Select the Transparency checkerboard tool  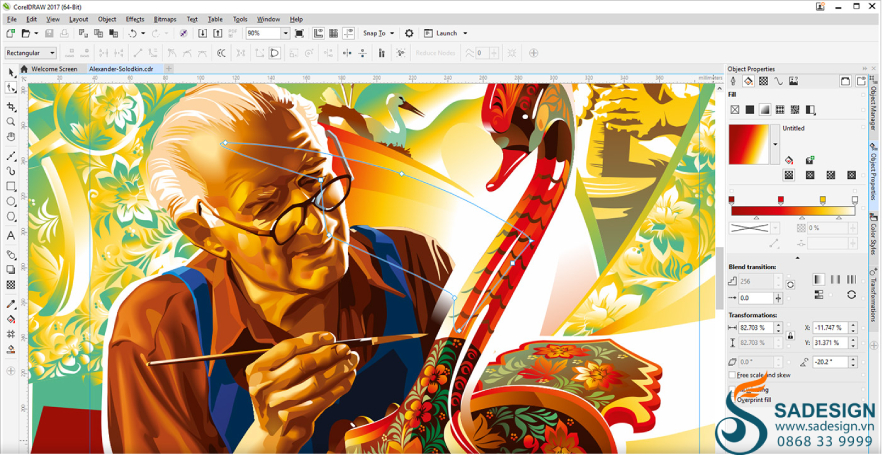point(11,285)
